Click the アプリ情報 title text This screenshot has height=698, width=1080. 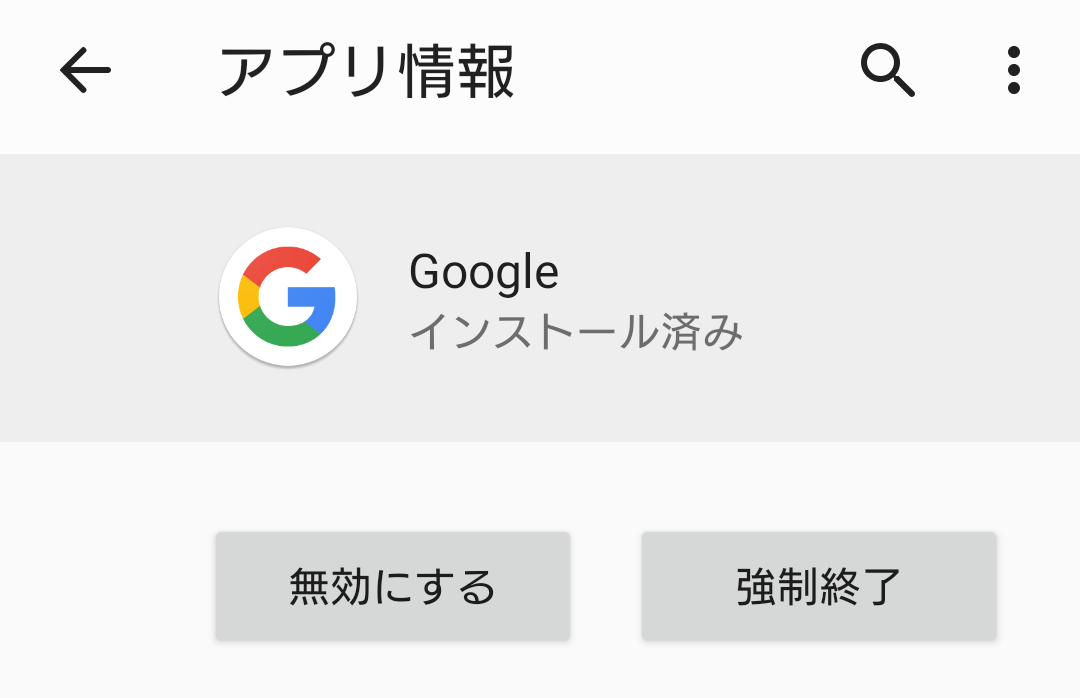click(367, 72)
